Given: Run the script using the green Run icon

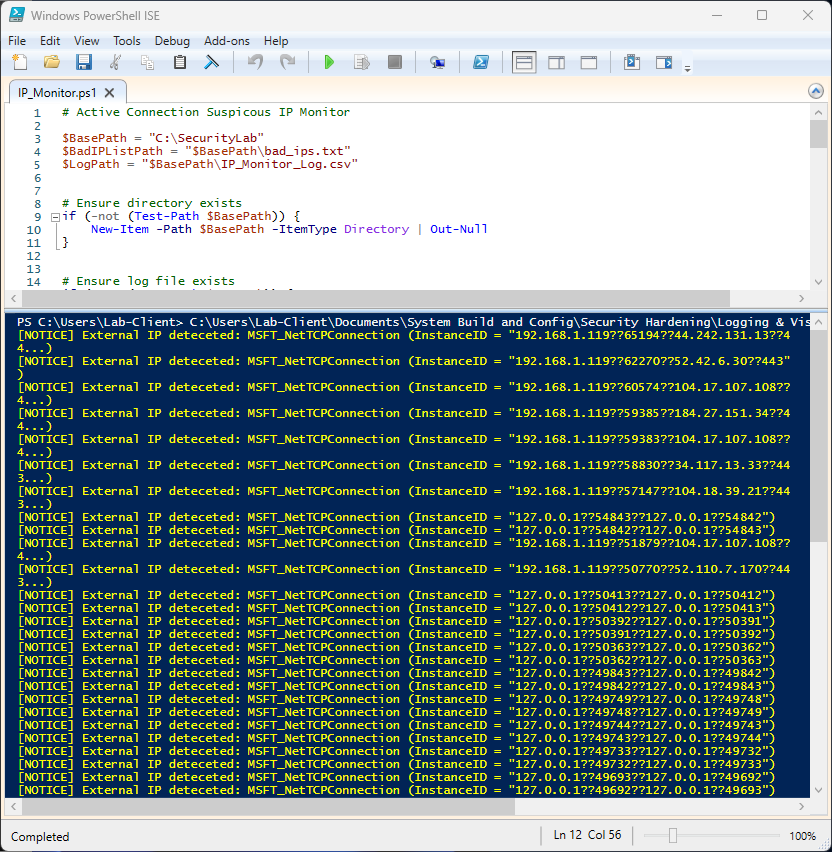Looking at the screenshot, I should [331, 62].
